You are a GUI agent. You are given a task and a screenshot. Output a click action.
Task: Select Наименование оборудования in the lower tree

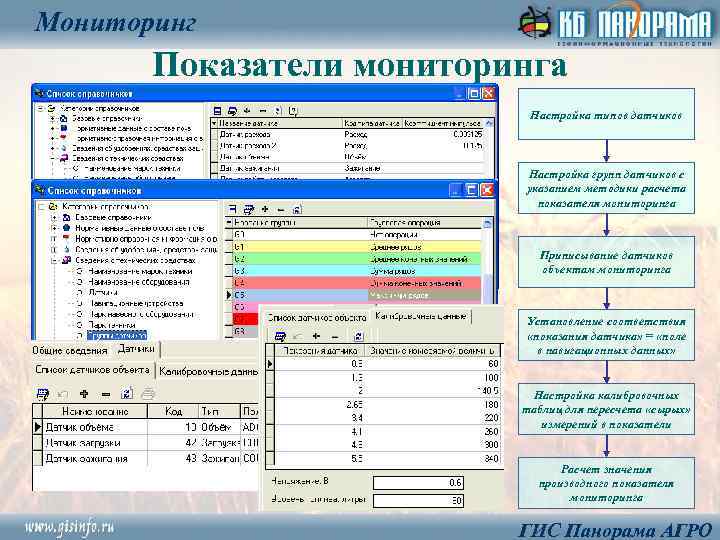coord(139,282)
